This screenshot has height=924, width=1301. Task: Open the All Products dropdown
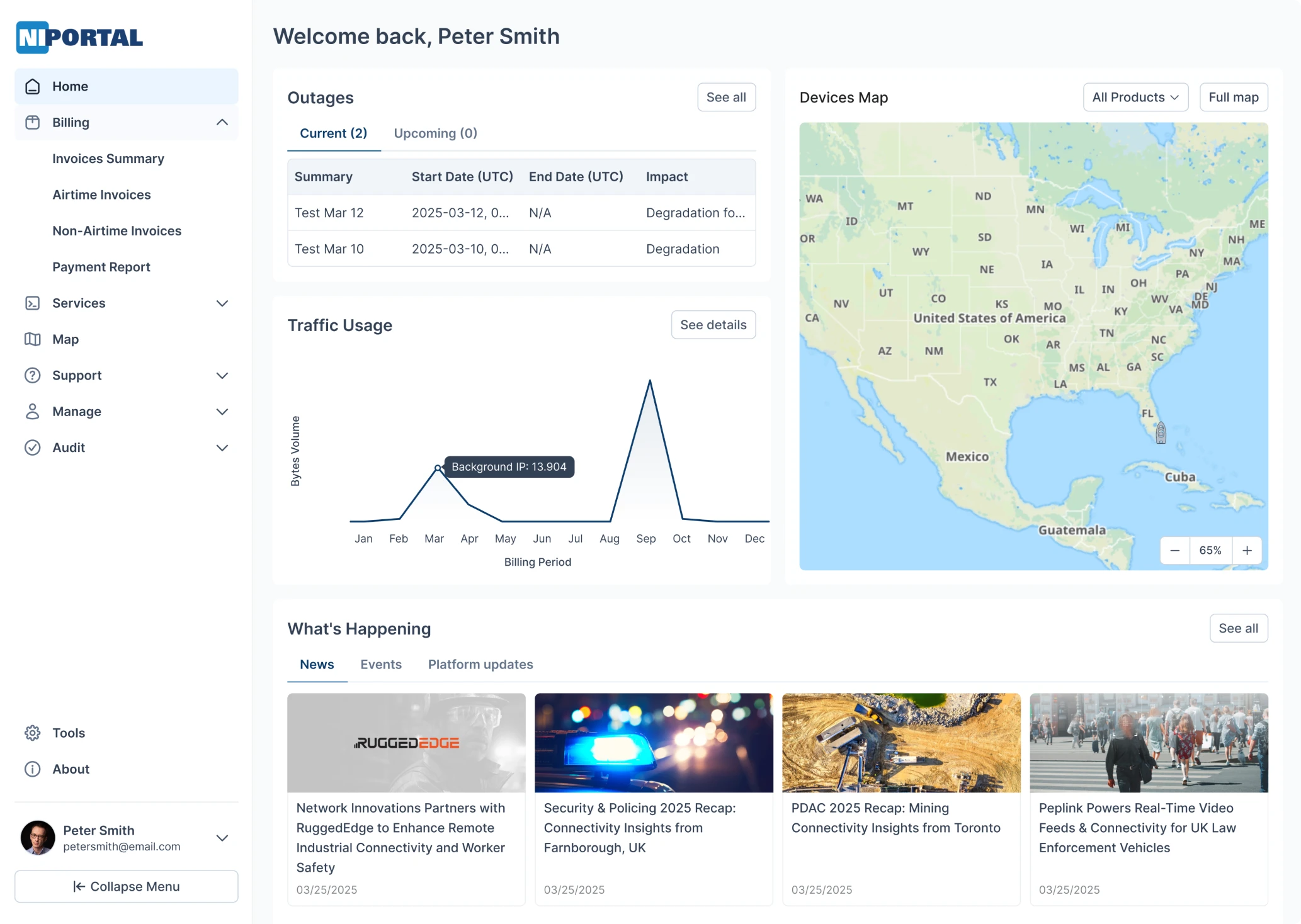tap(1135, 97)
